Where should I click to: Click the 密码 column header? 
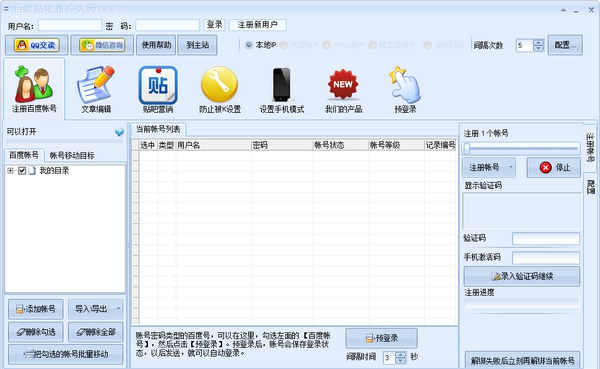[x=282, y=145]
